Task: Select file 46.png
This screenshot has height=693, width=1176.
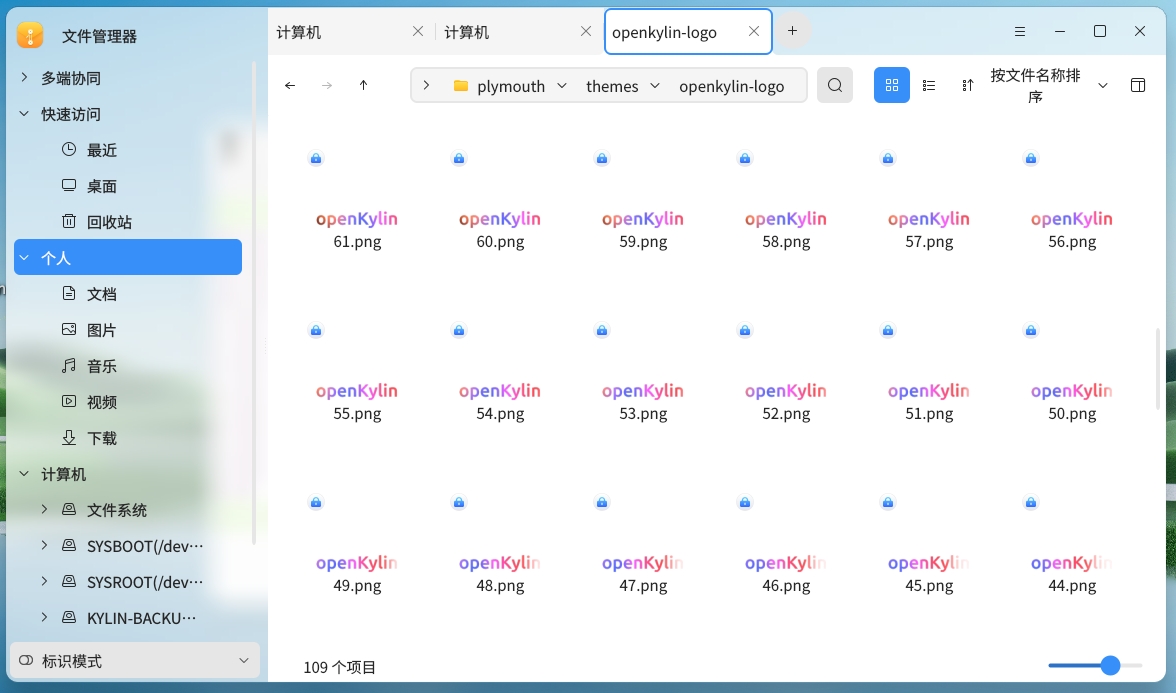Action: point(786,544)
